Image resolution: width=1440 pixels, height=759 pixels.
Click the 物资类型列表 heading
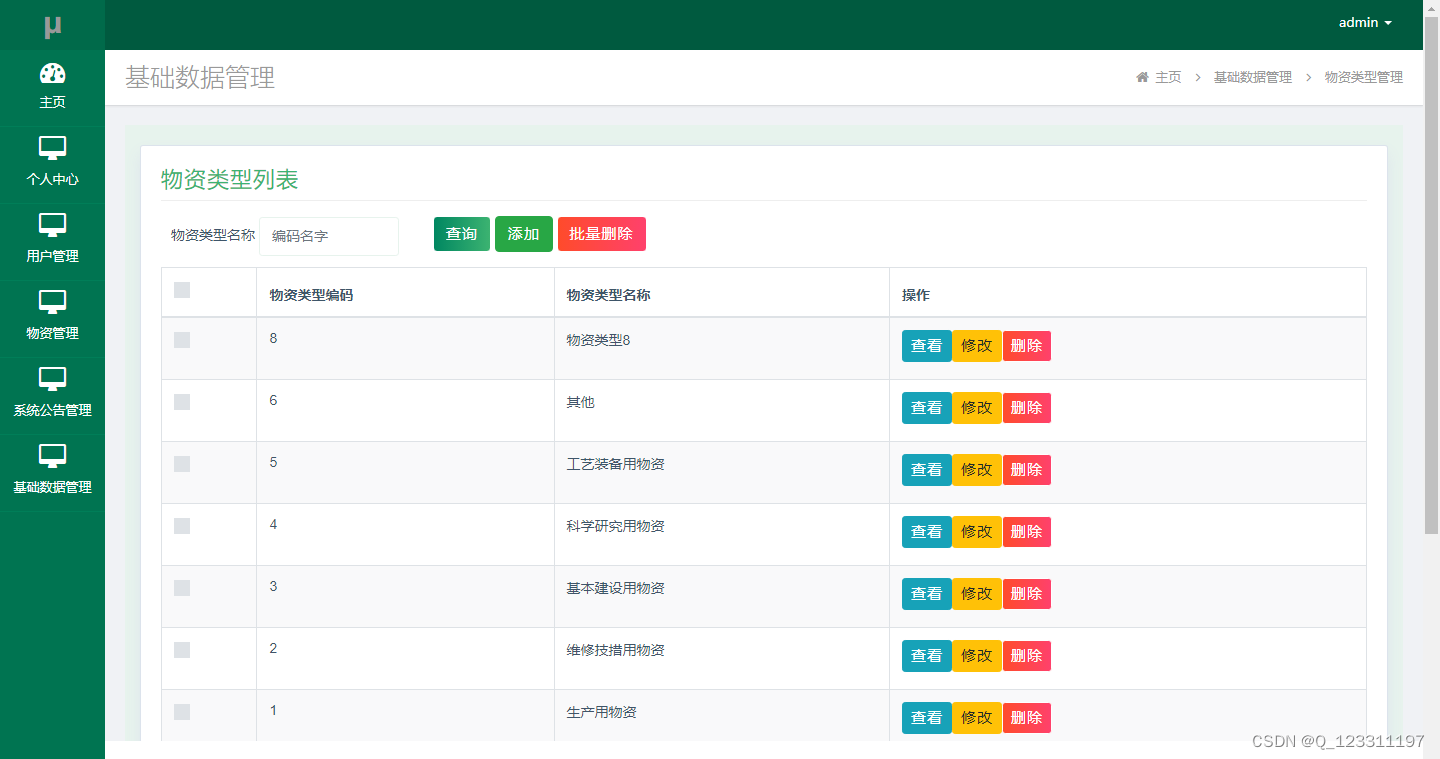point(230,180)
